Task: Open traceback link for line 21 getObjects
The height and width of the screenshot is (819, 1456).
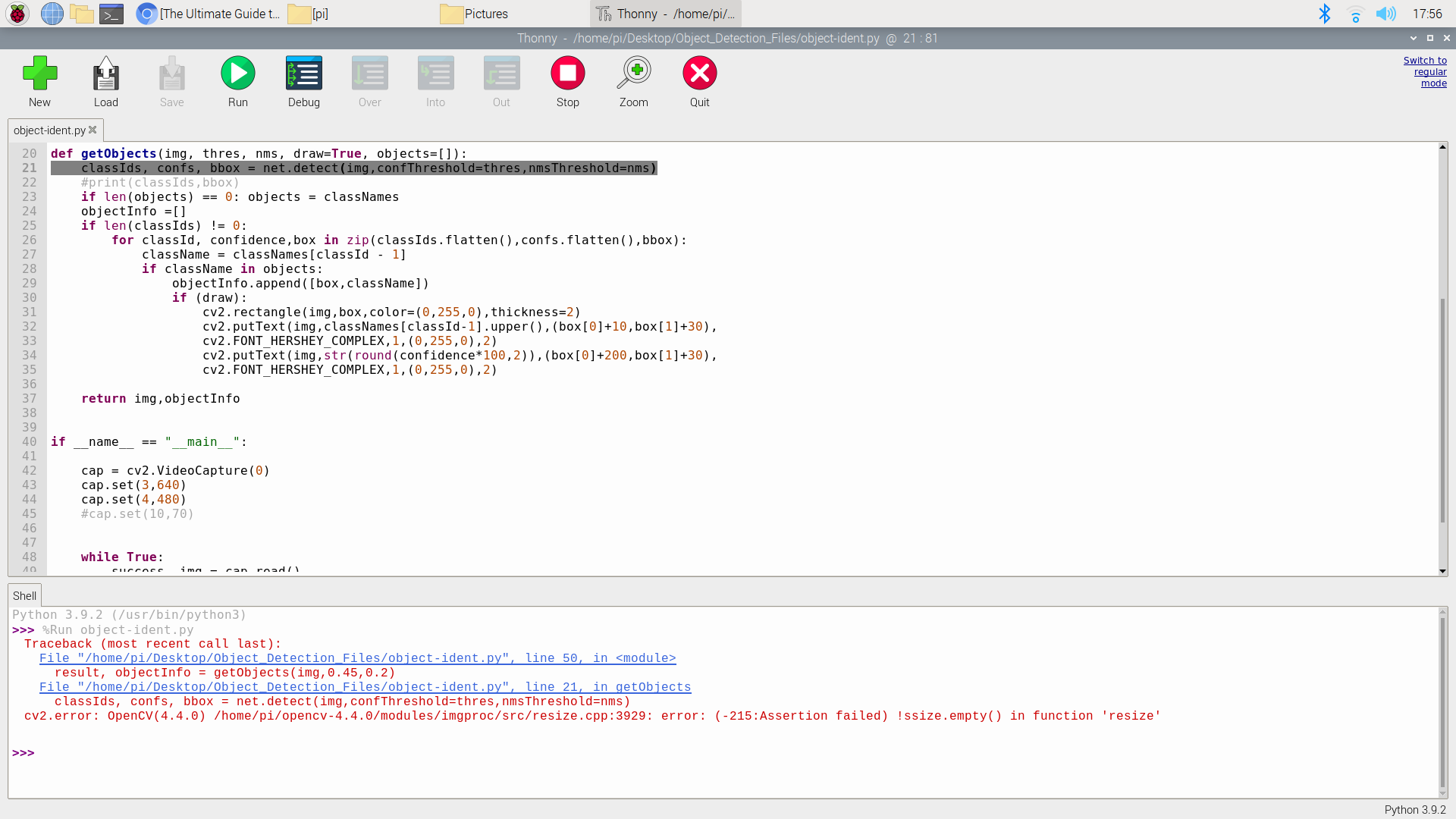Action: (x=365, y=687)
